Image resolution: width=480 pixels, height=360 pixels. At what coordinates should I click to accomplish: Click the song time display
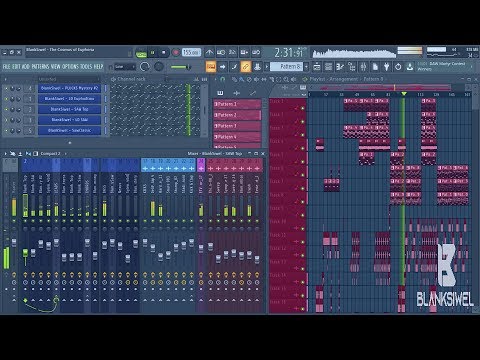click(289, 53)
